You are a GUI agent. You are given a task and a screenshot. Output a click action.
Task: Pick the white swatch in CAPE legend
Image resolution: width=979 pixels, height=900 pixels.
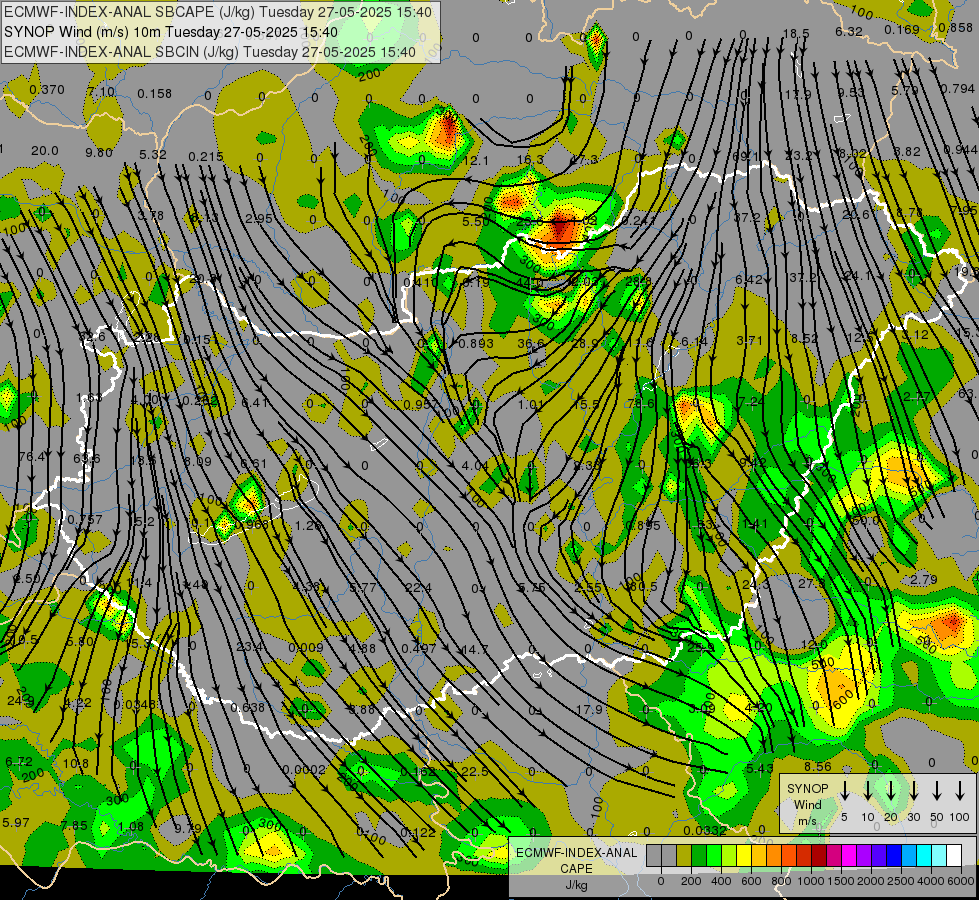tap(954, 856)
